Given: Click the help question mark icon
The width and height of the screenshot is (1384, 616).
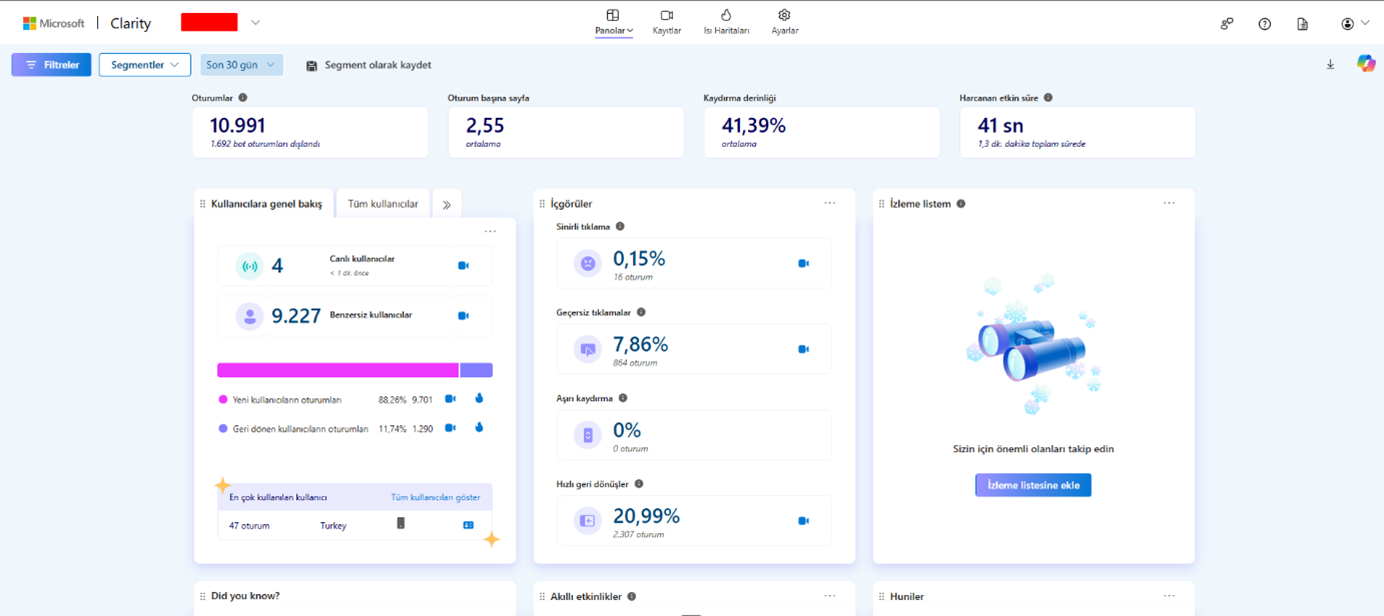Looking at the screenshot, I should coord(1264,24).
